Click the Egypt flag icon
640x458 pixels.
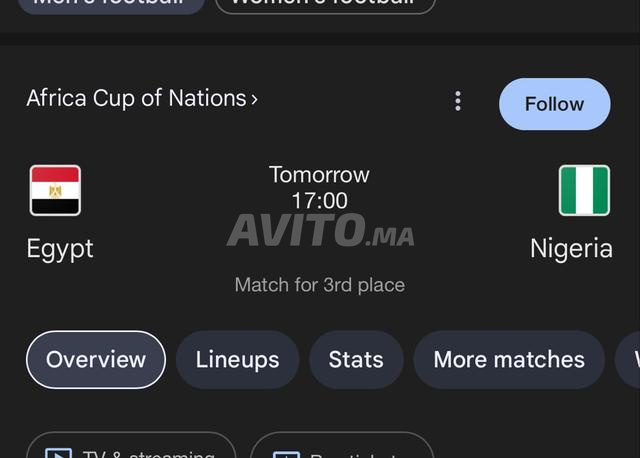[56, 190]
